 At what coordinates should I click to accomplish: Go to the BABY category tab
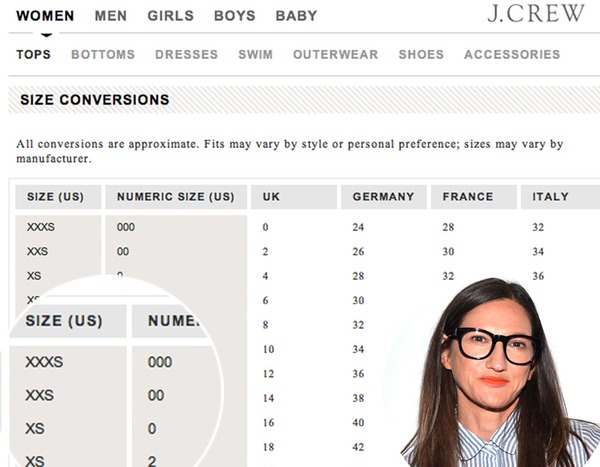coord(297,16)
